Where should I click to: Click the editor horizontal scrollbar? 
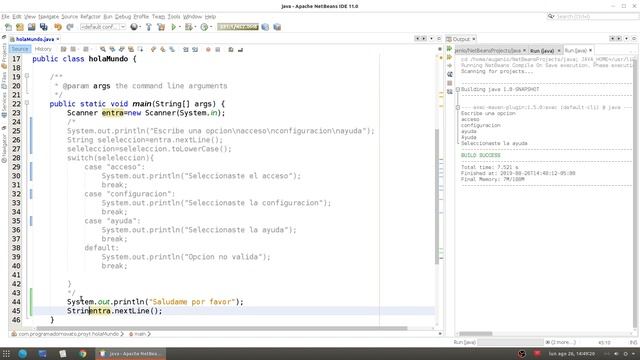[222, 328]
